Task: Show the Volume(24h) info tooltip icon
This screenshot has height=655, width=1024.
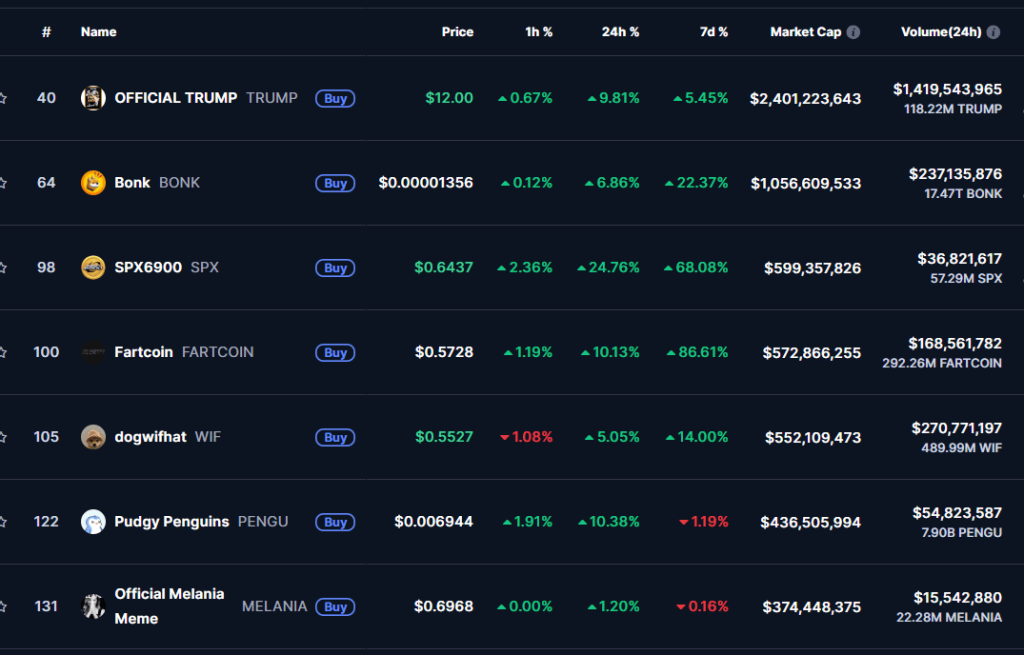Action: tap(993, 32)
